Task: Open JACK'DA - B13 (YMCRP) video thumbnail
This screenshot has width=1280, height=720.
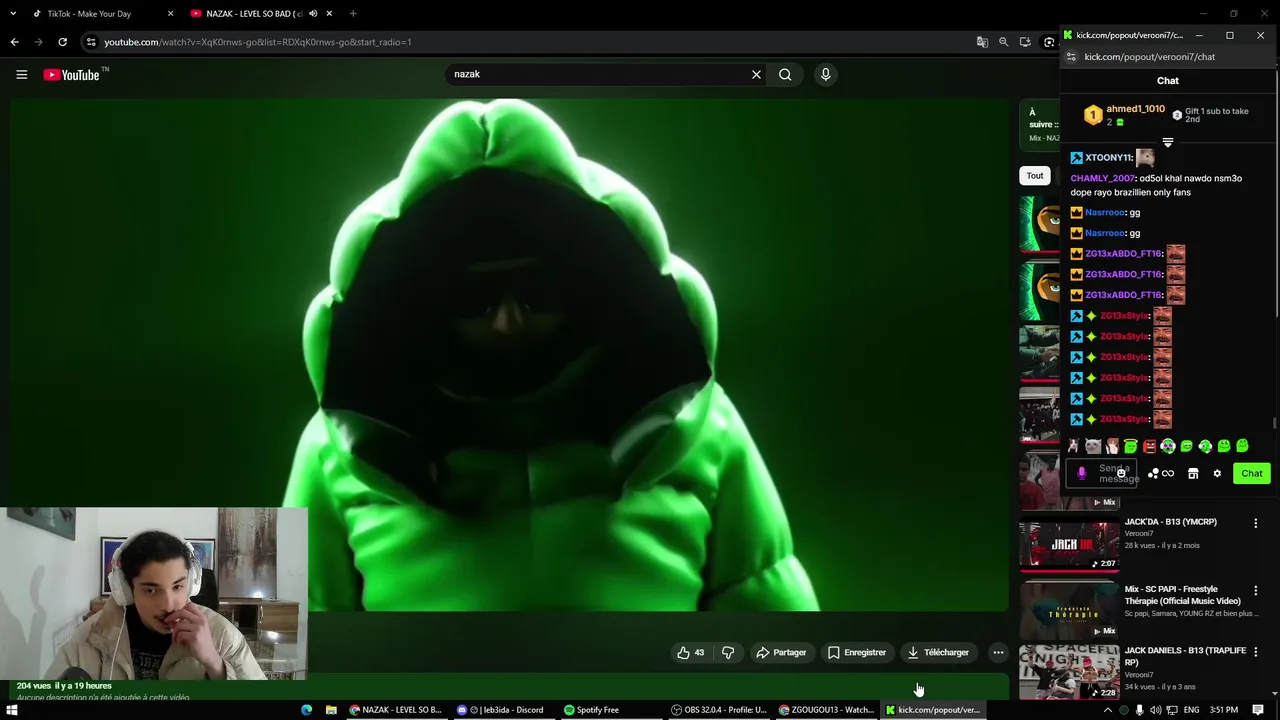Action: pyautogui.click(x=1070, y=545)
